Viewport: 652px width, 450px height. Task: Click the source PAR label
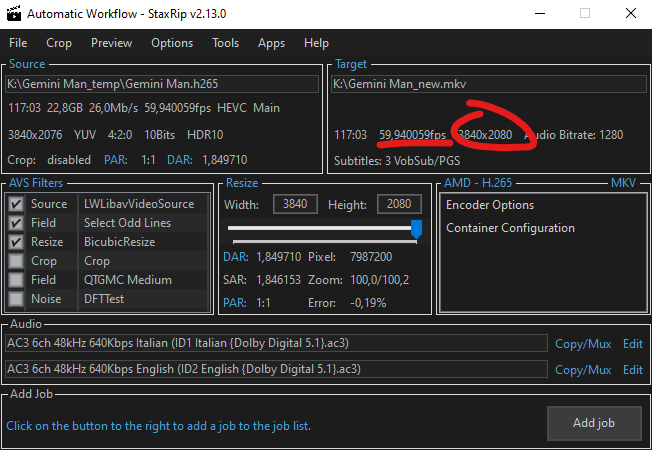(116, 160)
